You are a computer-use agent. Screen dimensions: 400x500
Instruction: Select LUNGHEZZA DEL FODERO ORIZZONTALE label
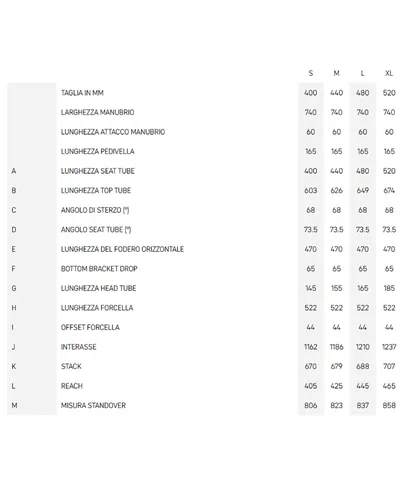[x=122, y=249]
